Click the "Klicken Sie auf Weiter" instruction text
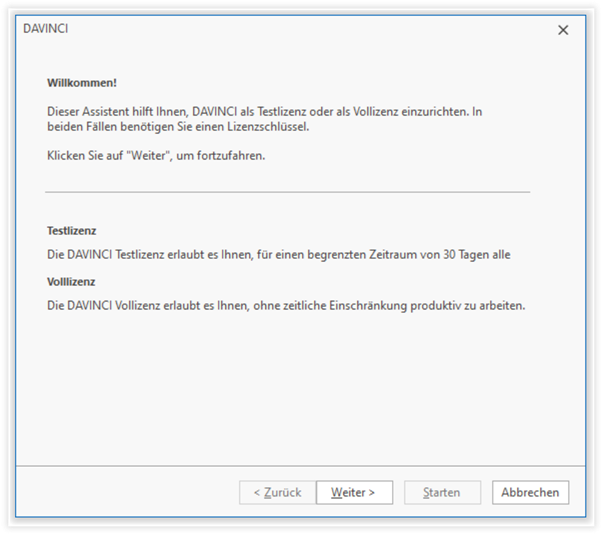 (156, 156)
